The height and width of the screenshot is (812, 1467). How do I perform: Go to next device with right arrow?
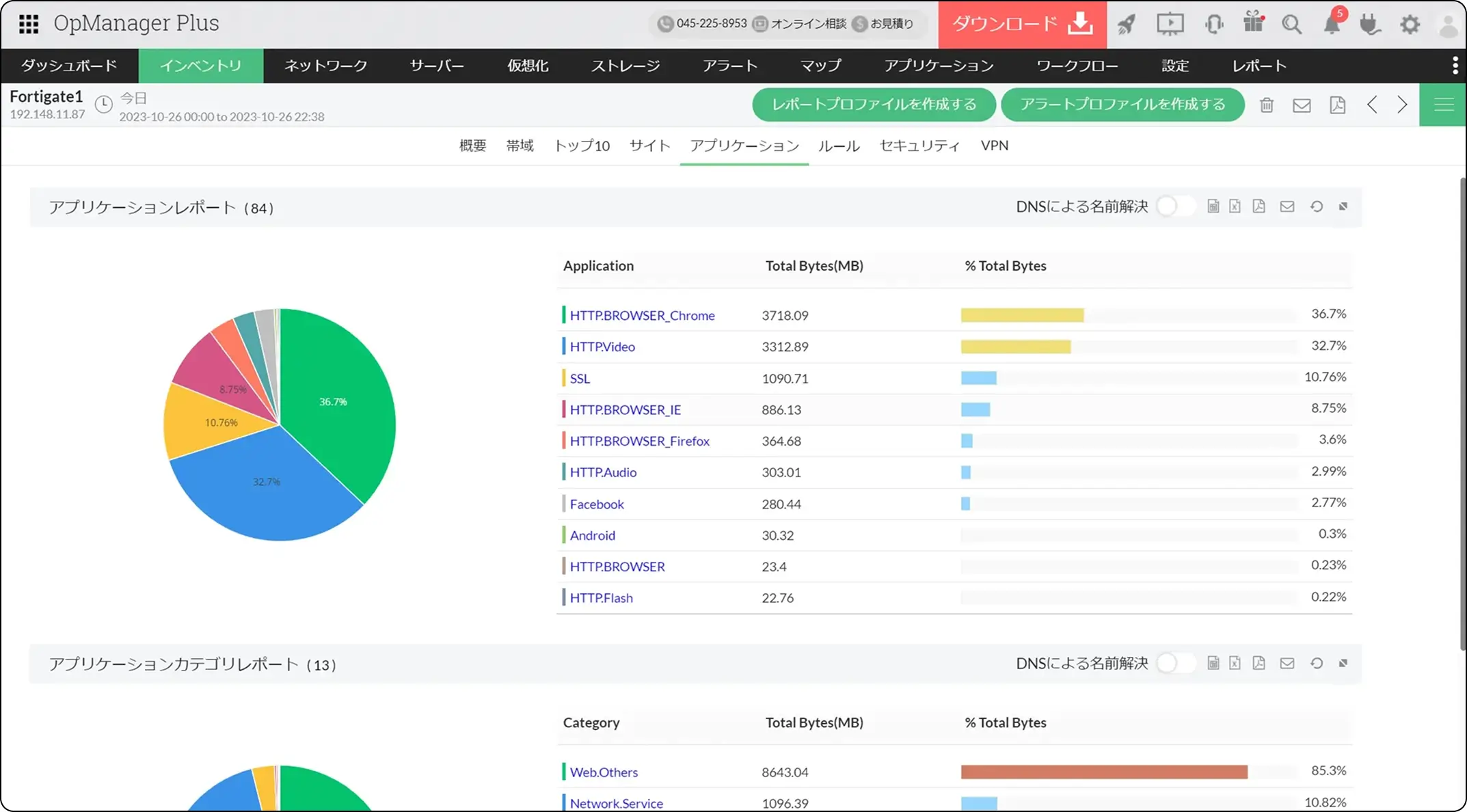[x=1402, y=105]
